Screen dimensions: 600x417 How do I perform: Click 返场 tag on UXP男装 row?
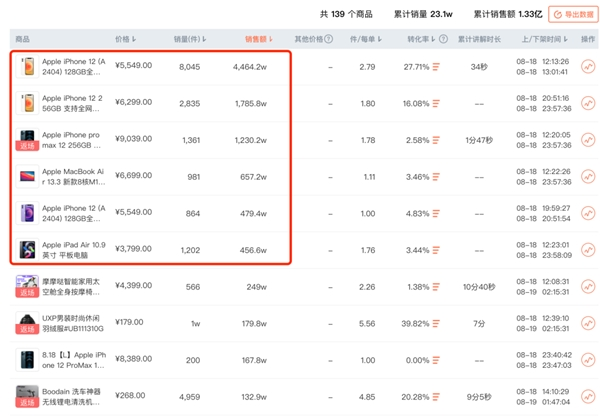27,329
